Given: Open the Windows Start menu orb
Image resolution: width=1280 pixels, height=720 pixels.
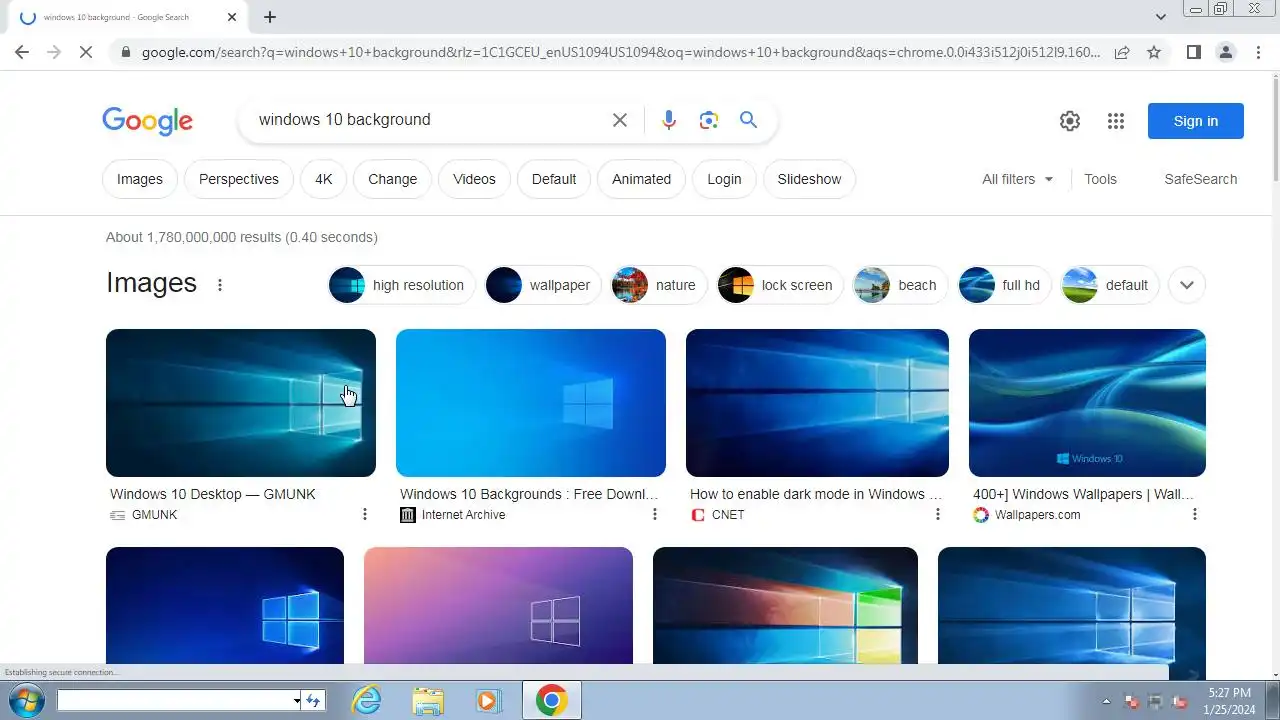Looking at the screenshot, I should click(25, 700).
